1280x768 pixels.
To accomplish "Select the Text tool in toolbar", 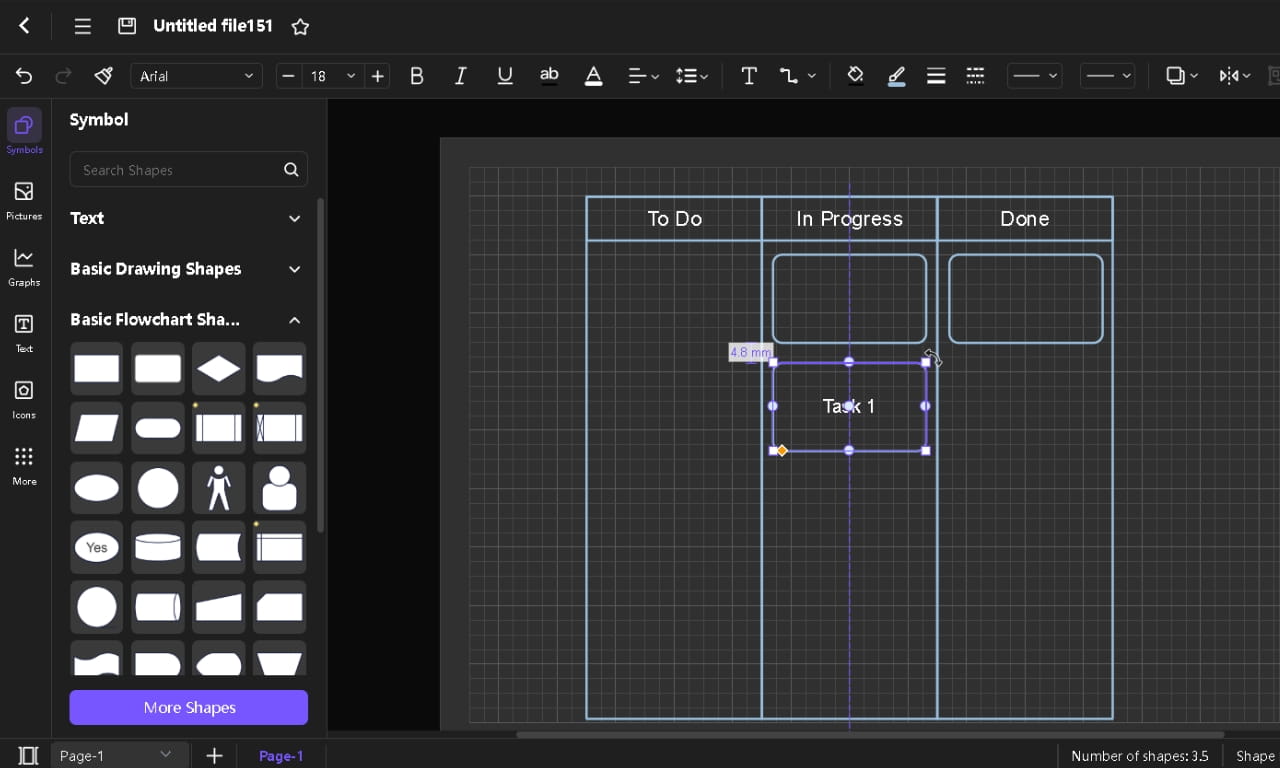I will pos(748,76).
